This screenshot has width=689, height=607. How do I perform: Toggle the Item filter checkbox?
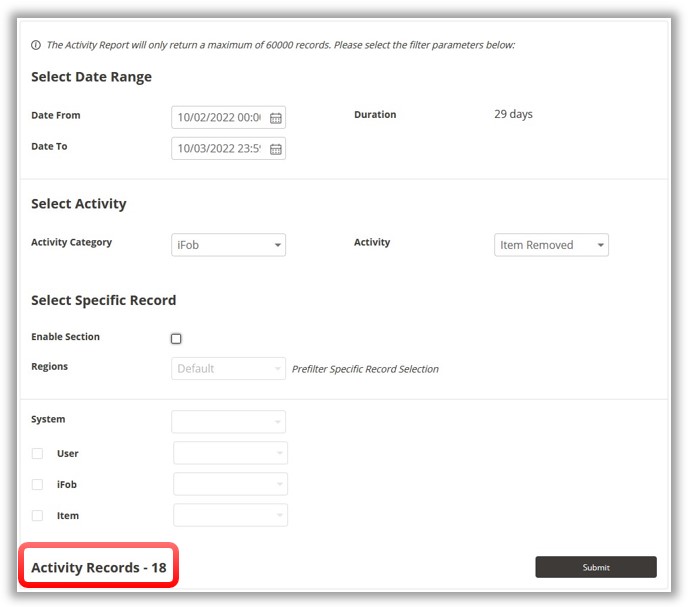pos(37,516)
